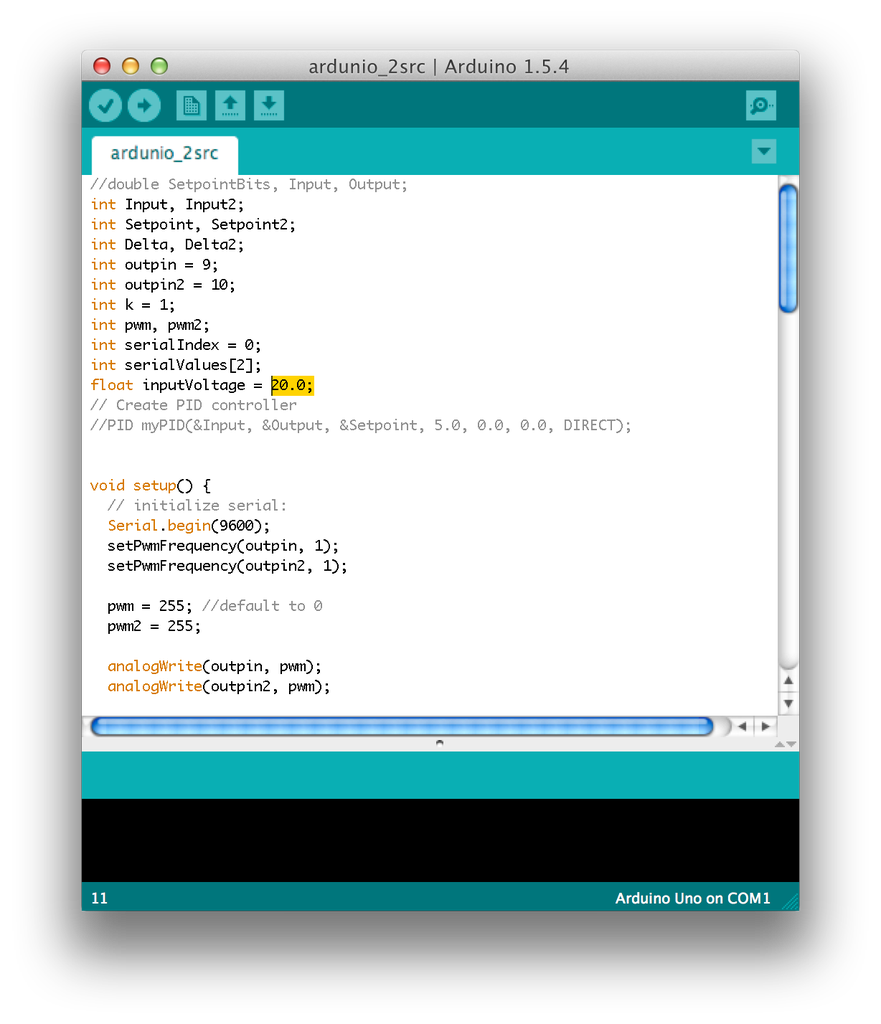Click the console pane divider handle

[440, 743]
